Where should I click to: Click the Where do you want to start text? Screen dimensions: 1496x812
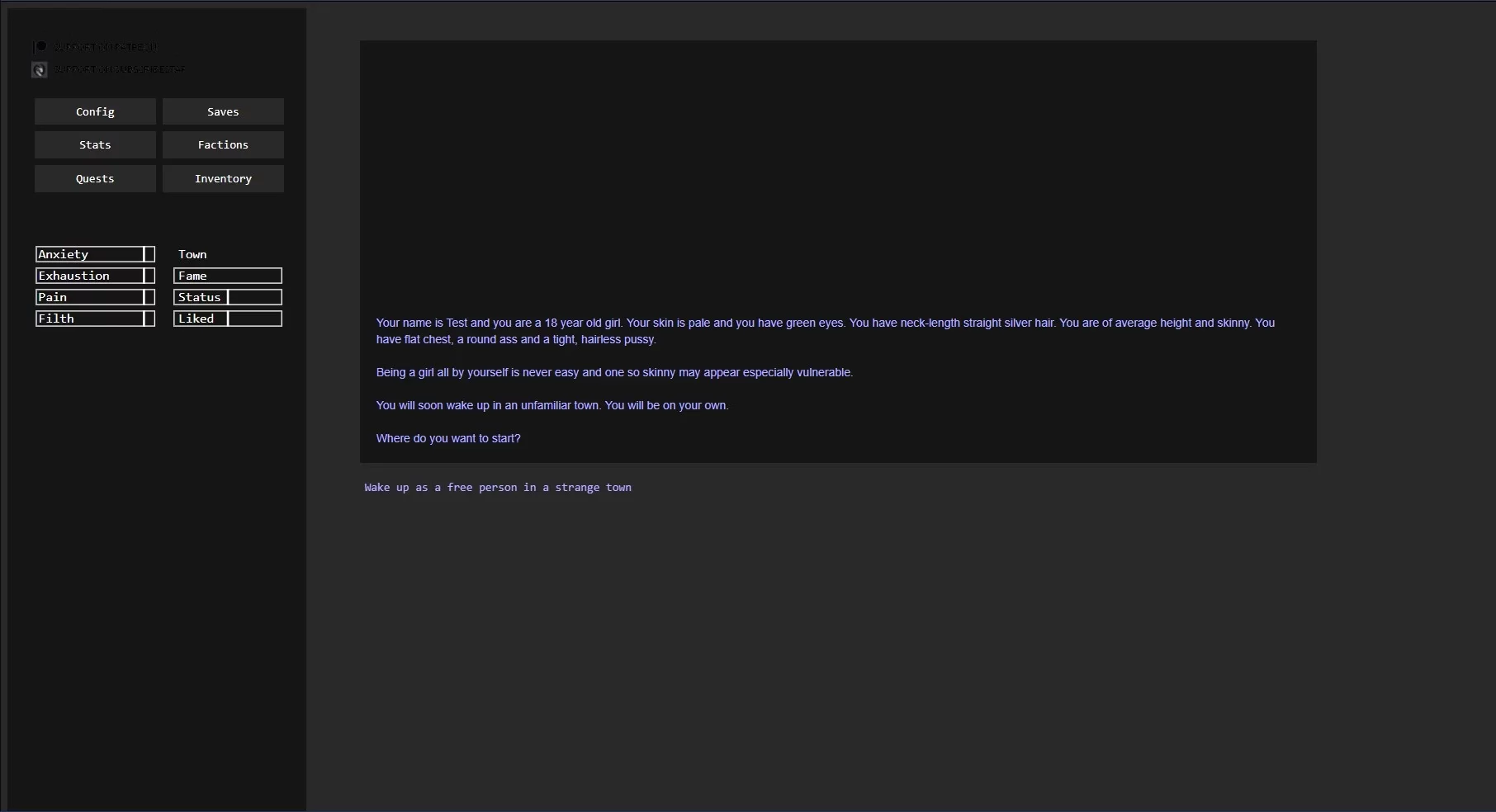[x=448, y=438]
